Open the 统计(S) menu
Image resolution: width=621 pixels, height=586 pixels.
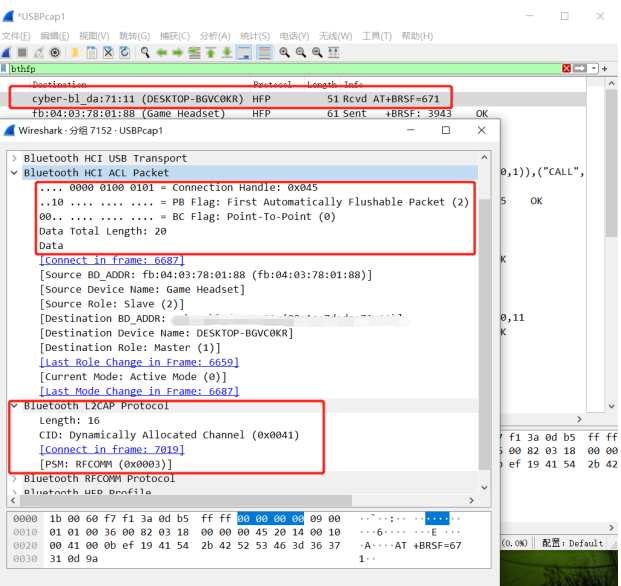pos(254,36)
